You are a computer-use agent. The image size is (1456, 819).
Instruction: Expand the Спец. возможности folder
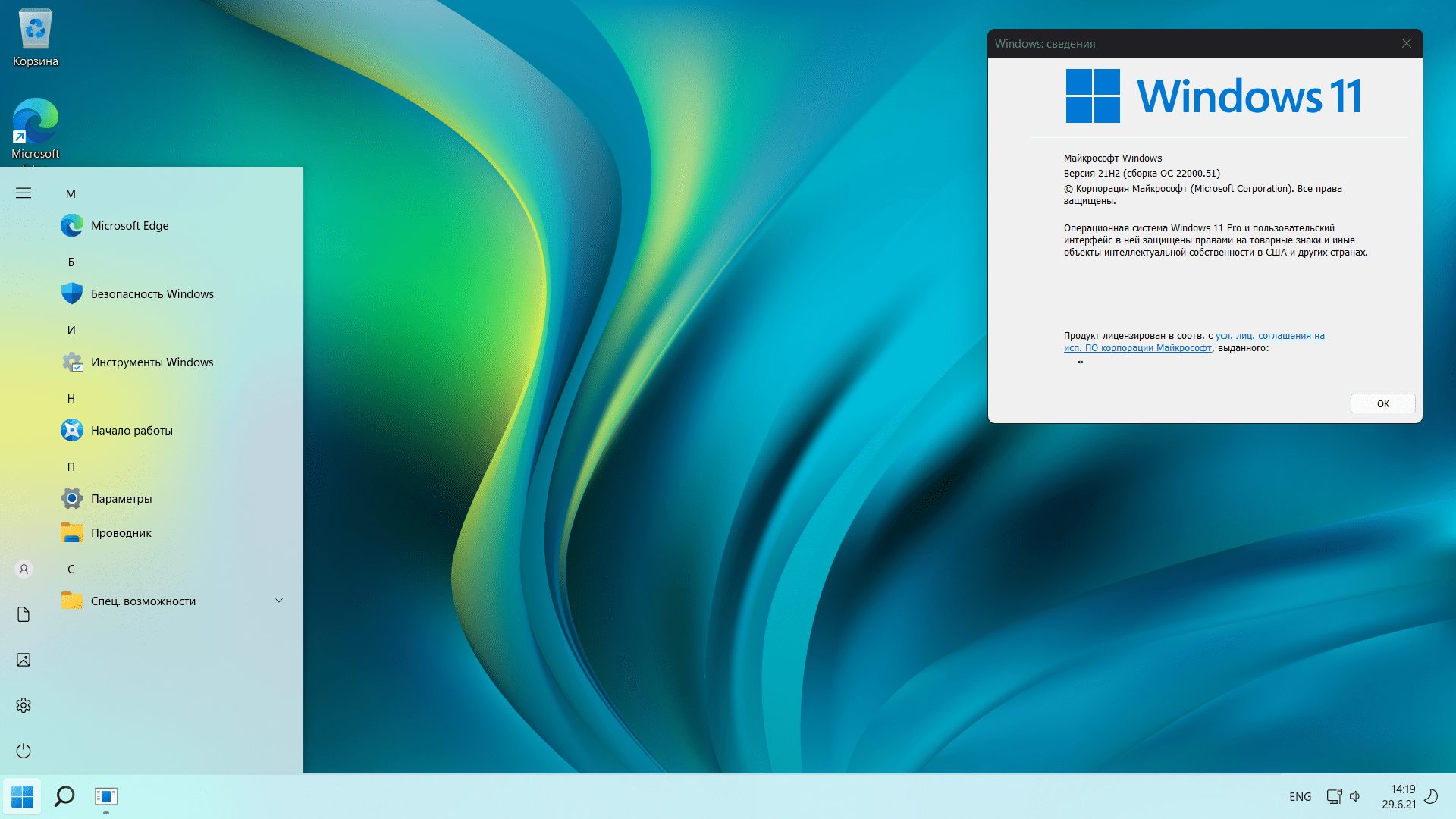pos(278,601)
